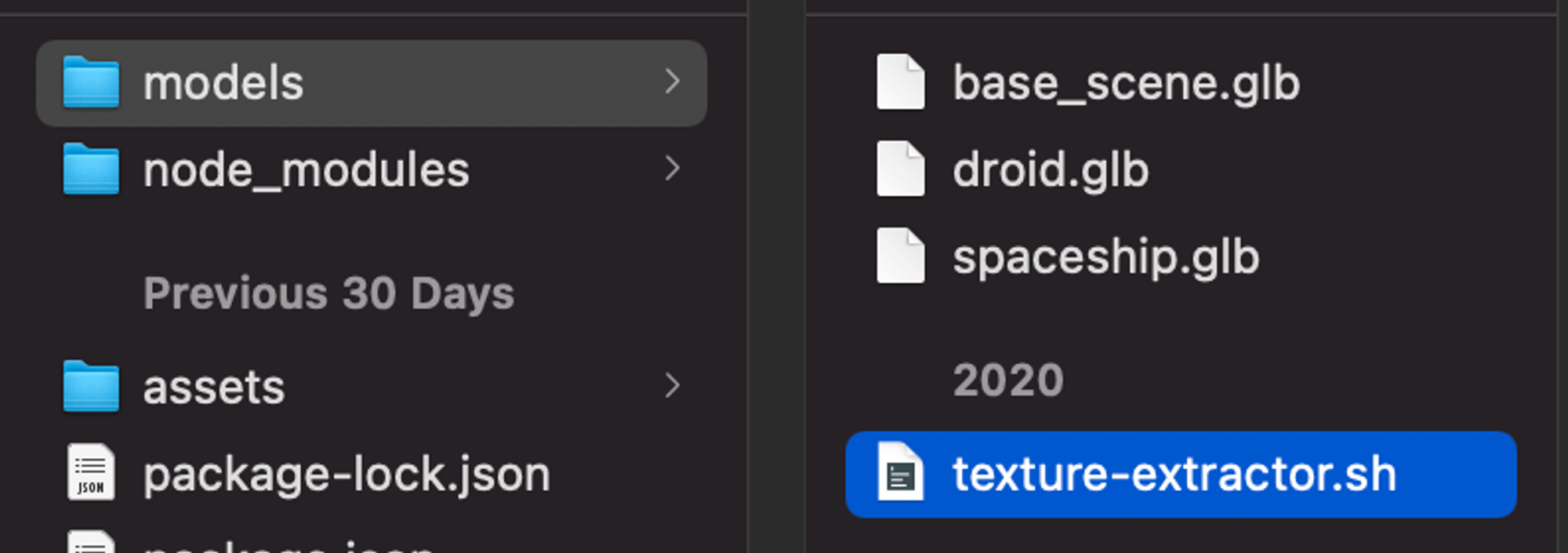Select the assets folder name
The height and width of the screenshot is (553, 1568).
pos(213,387)
